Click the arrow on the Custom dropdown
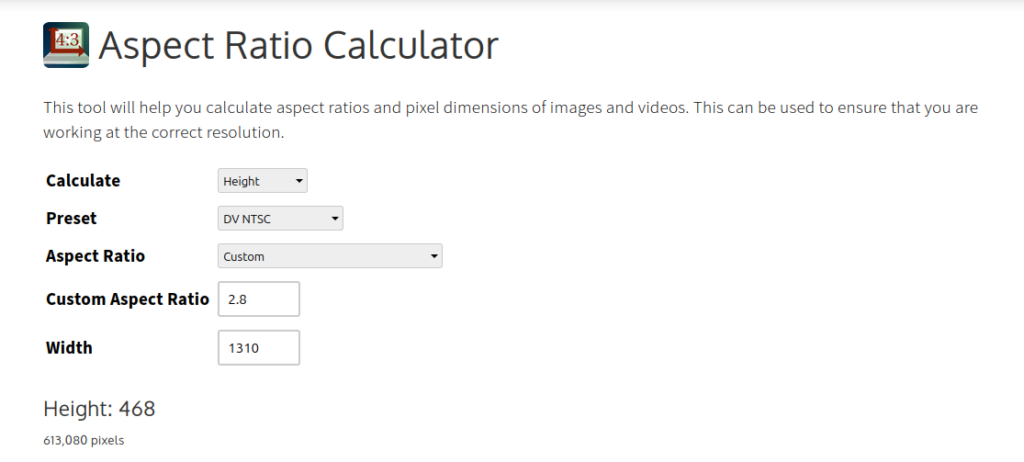This screenshot has width=1024, height=462. coord(434,256)
